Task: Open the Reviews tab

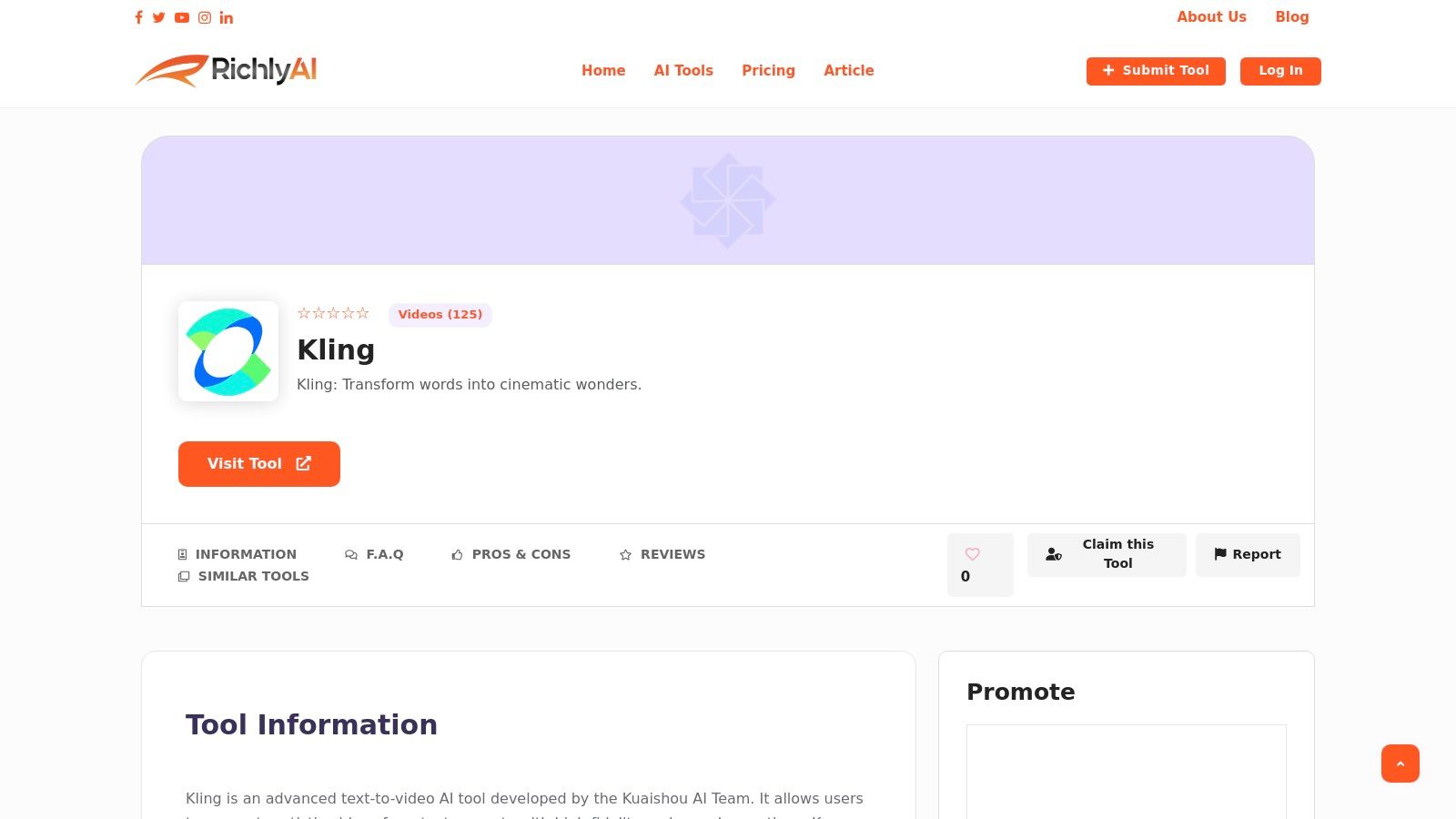Action: coord(662,554)
